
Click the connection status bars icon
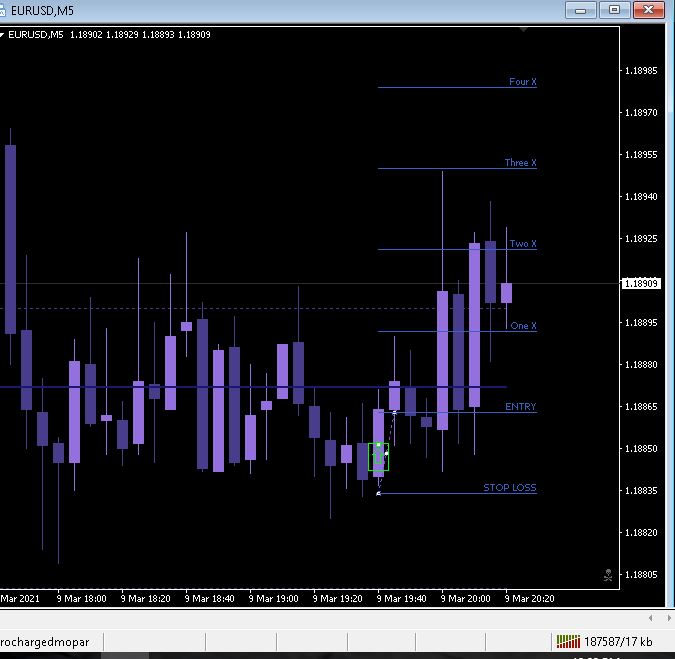click(x=568, y=641)
